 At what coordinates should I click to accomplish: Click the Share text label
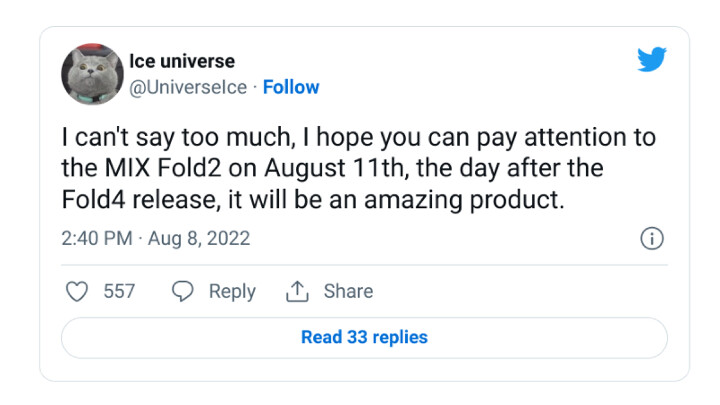[x=348, y=291]
